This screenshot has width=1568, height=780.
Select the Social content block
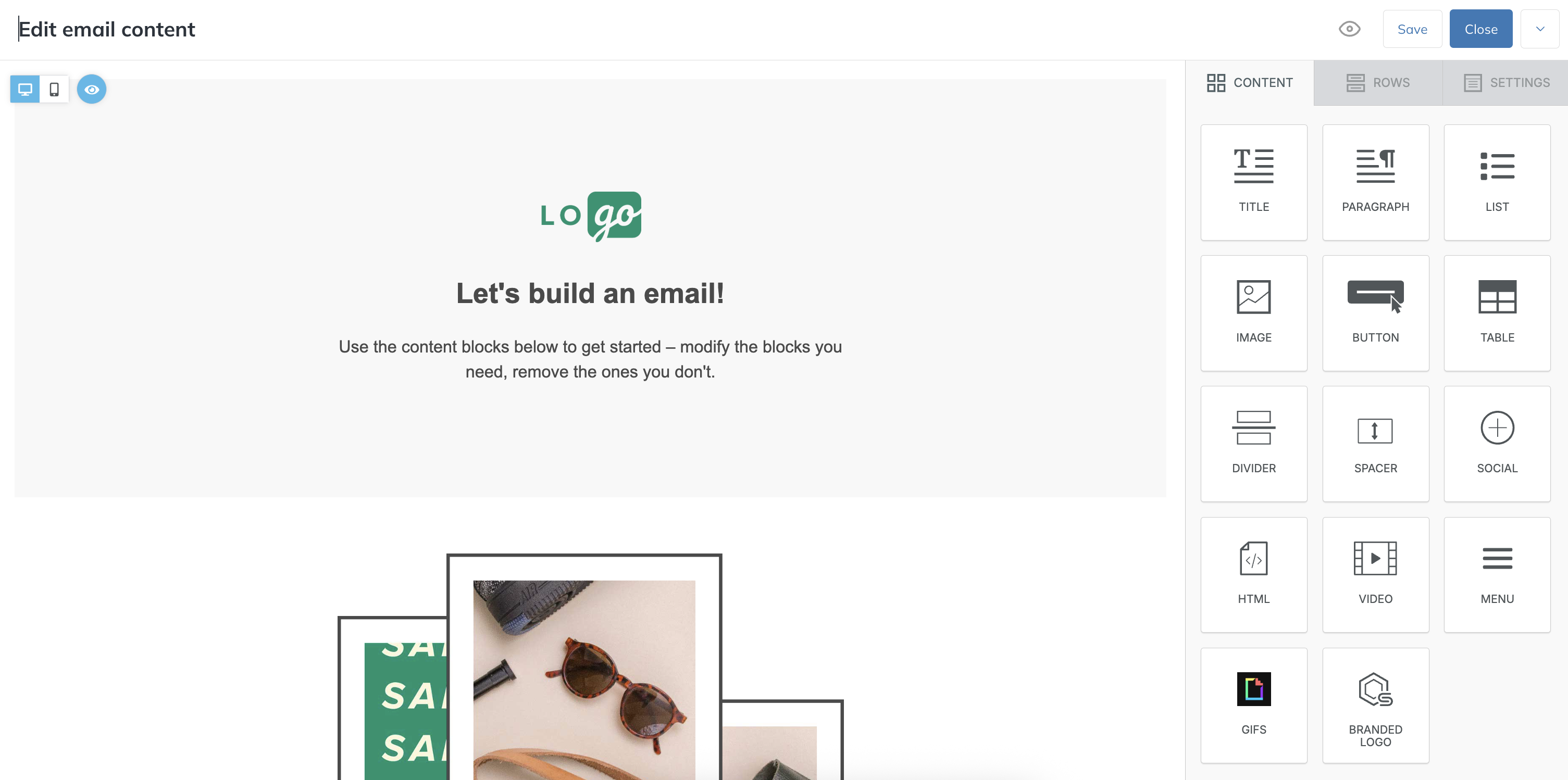[1497, 444]
